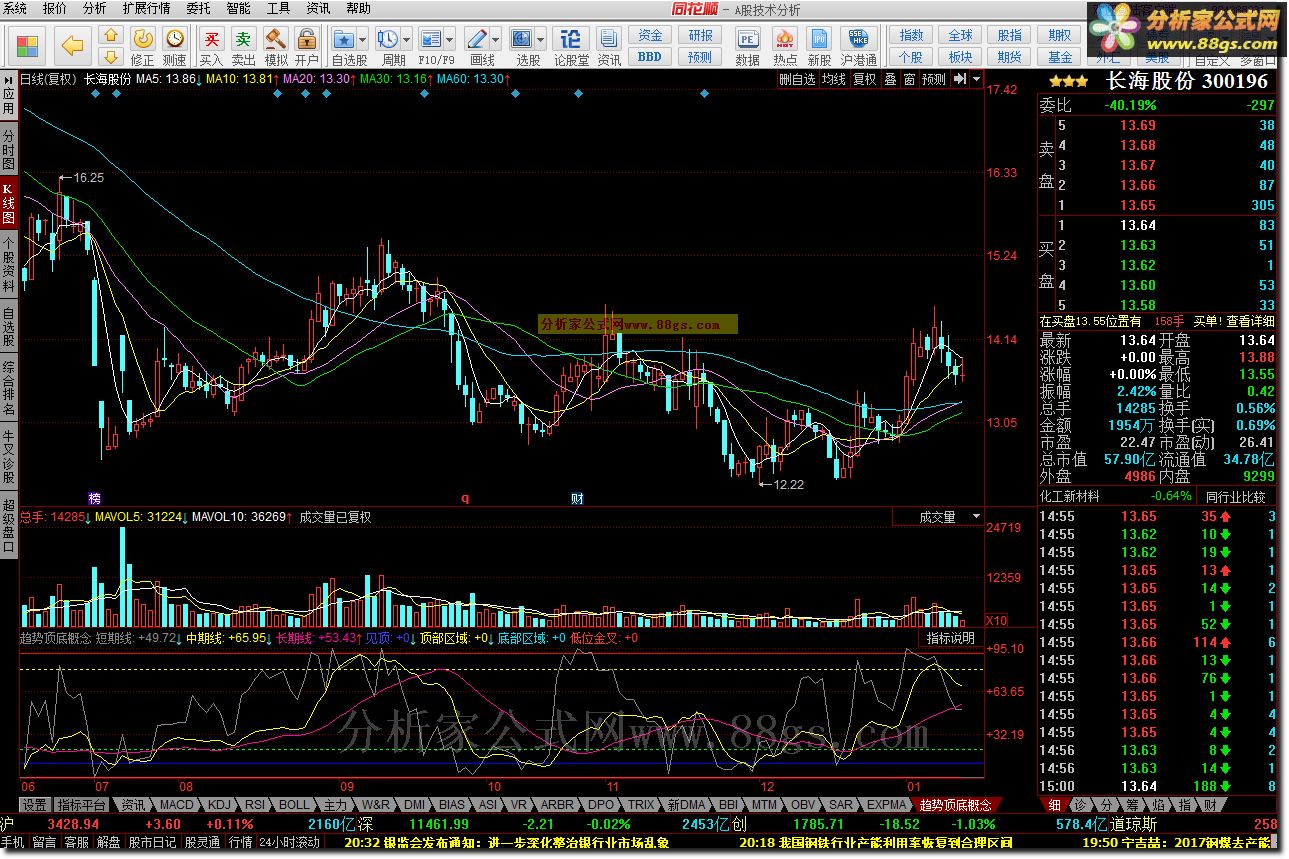Image resolution: width=1289 pixels, height=859 pixels.
Task: Open the 智能 menu
Action: click(x=238, y=8)
